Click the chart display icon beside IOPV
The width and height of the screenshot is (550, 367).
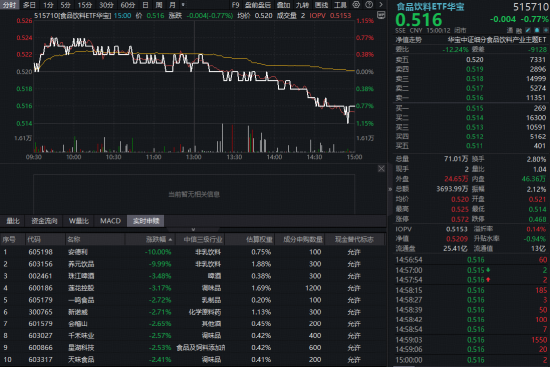tap(381, 15)
